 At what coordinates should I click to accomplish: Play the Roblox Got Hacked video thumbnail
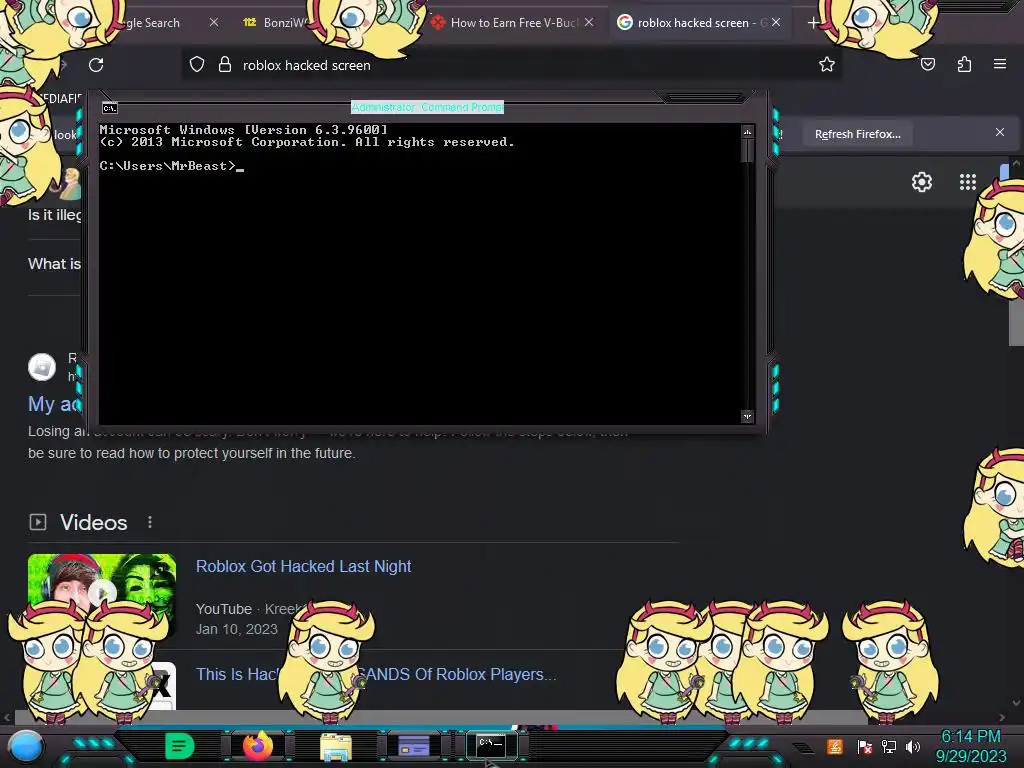coord(102,593)
